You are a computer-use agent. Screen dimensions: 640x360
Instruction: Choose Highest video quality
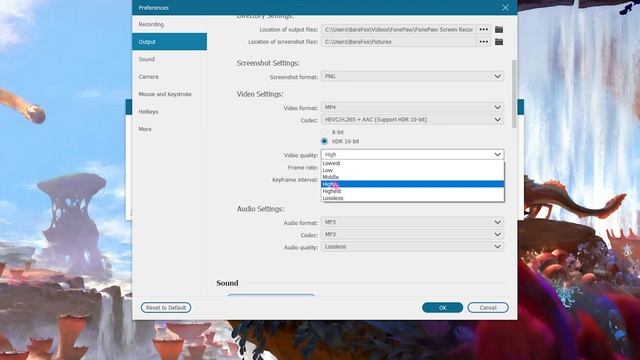point(412,191)
